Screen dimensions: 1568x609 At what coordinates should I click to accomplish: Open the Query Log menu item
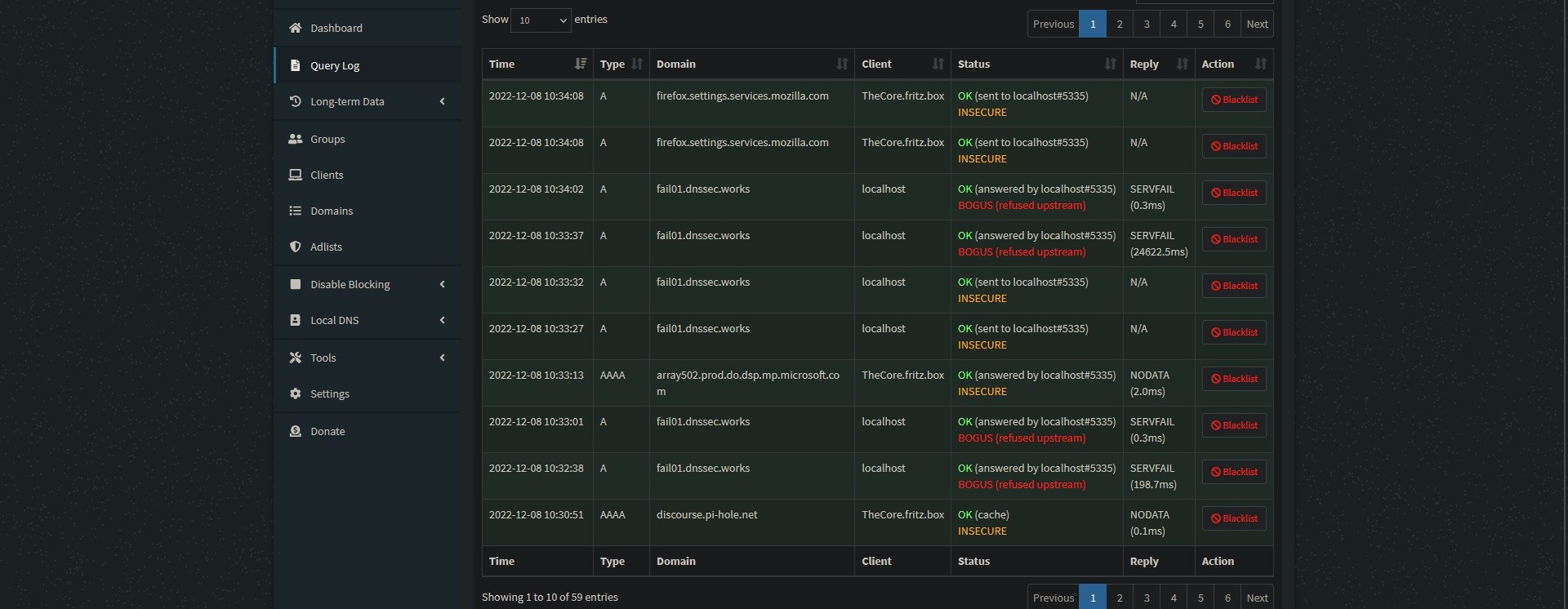[335, 65]
